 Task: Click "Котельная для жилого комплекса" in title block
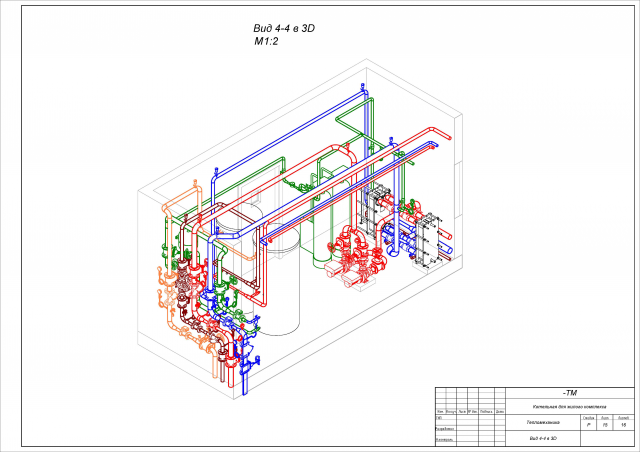[570, 407]
